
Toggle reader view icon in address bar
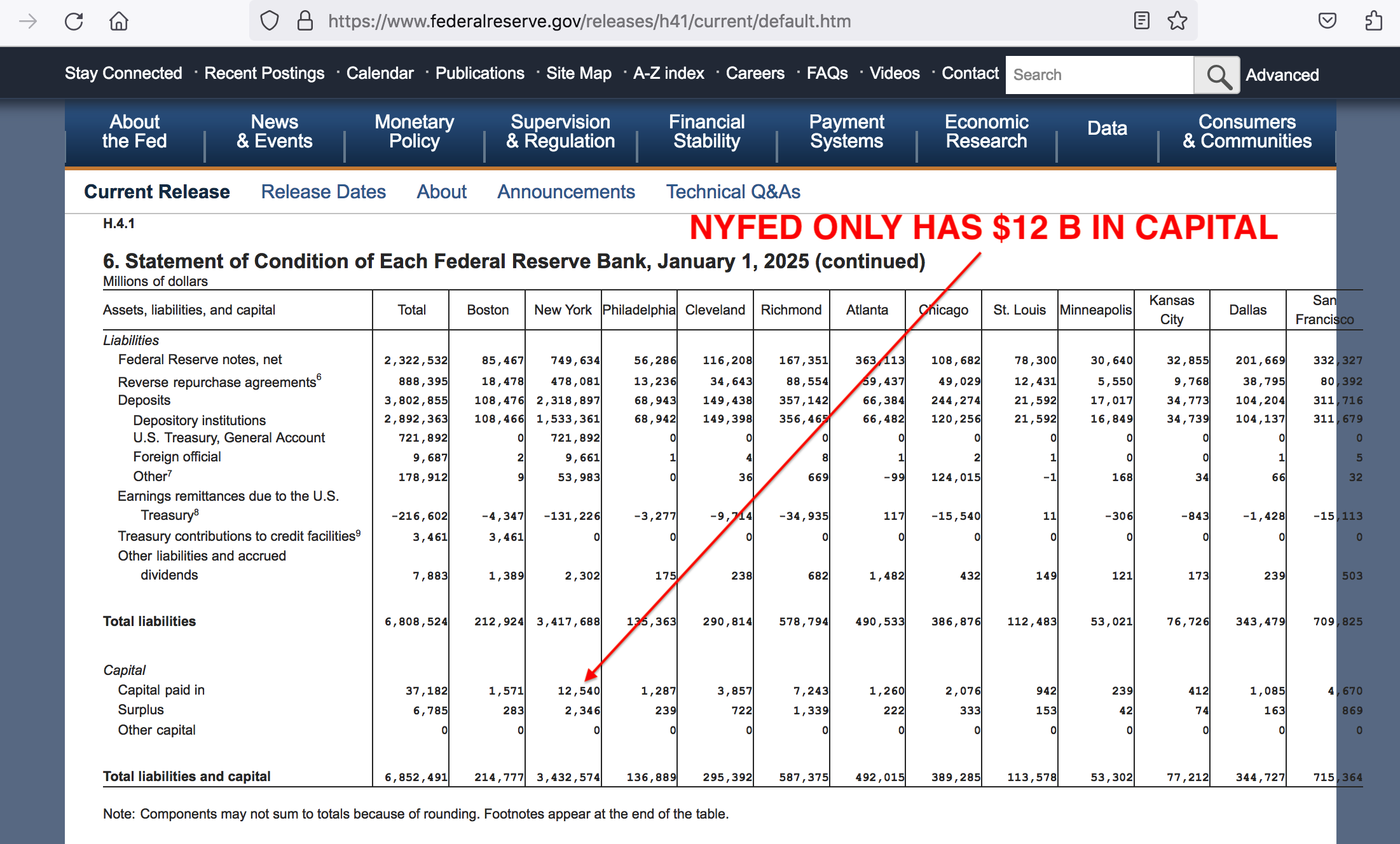pyautogui.click(x=1141, y=21)
